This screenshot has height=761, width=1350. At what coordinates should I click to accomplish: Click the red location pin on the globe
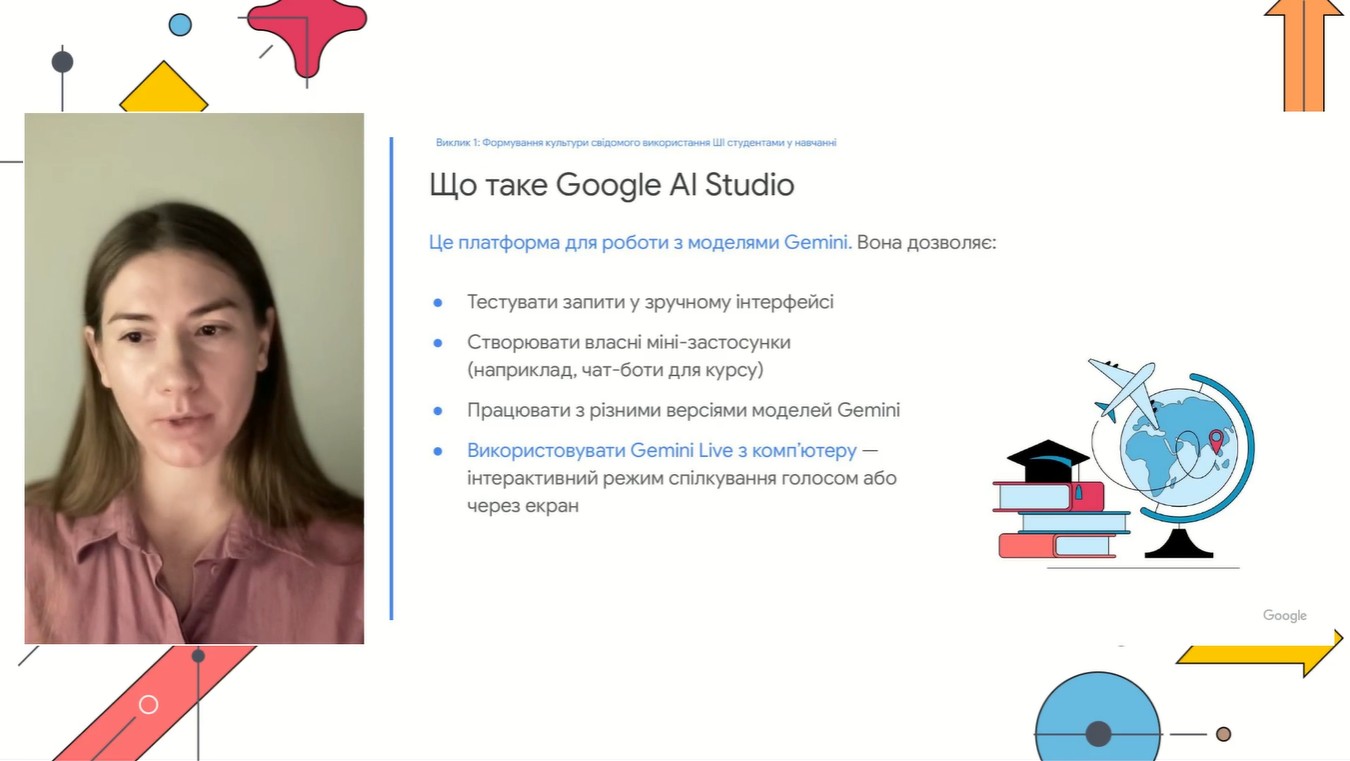tap(1216, 440)
